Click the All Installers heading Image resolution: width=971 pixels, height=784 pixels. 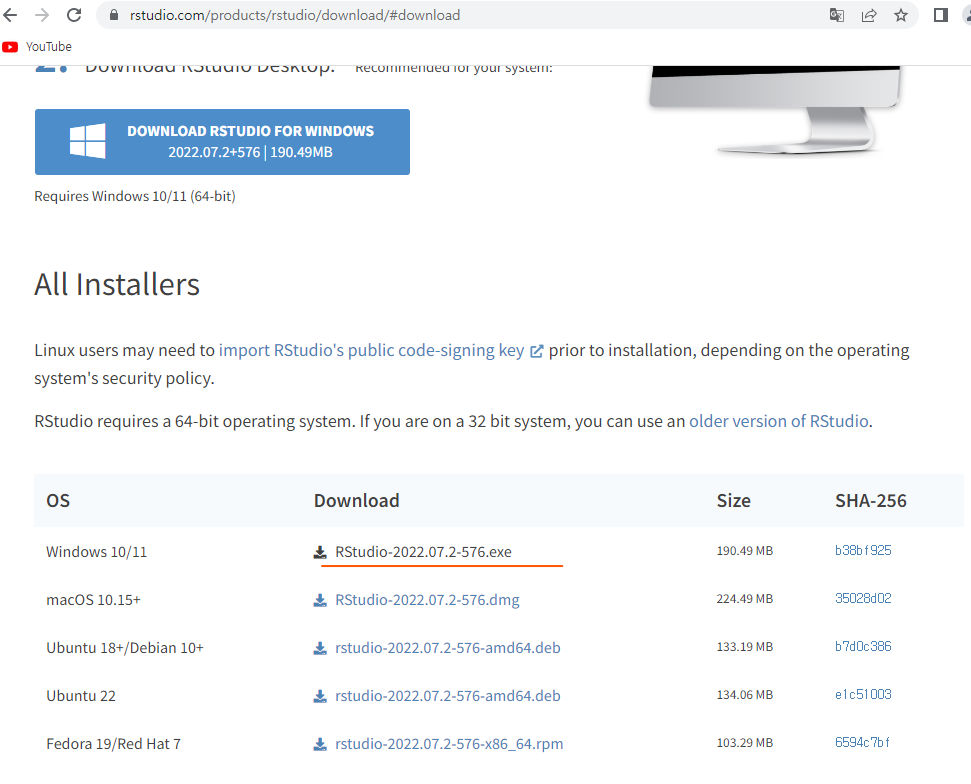pos(117,285)
